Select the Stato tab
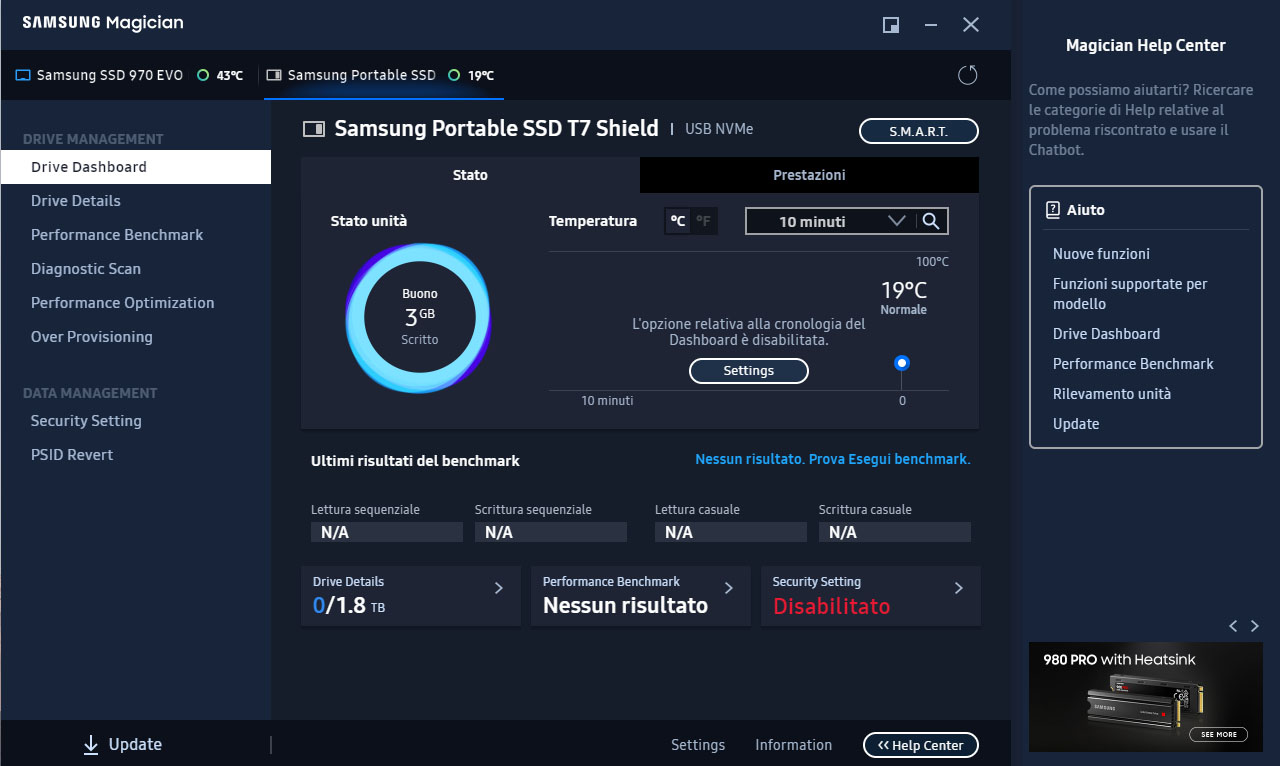The image size is (1280, 766). tap(470, 175)
